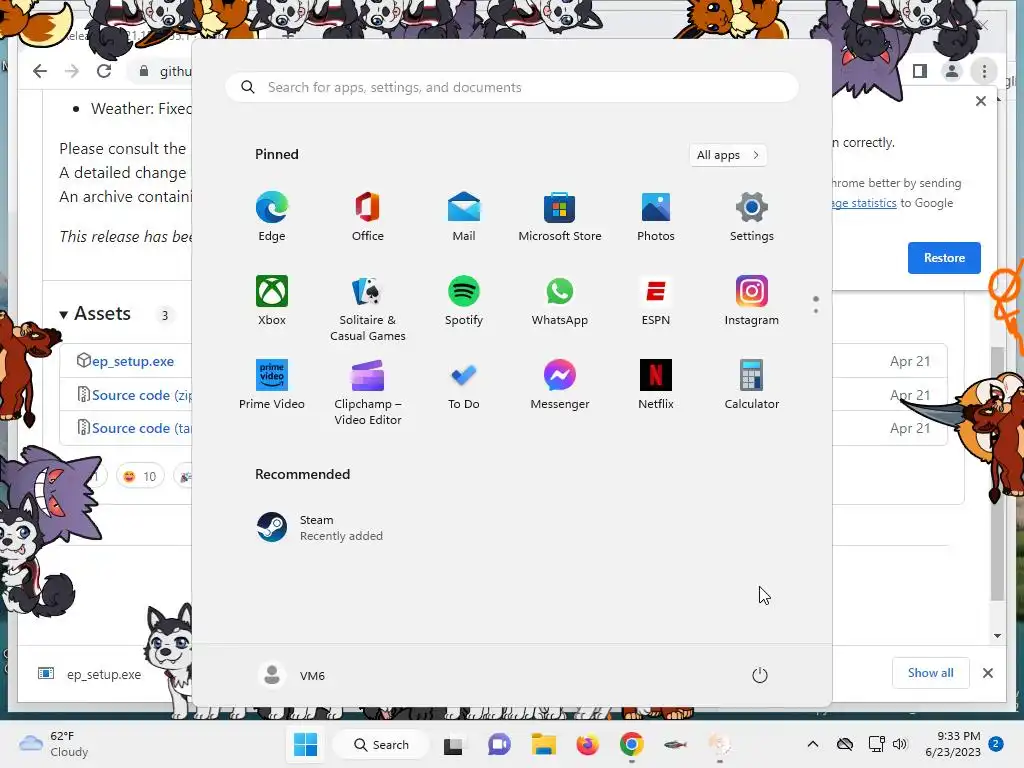Click the Restore button in Chrome popup
The image size is (1024, 768).
point(944,258)
